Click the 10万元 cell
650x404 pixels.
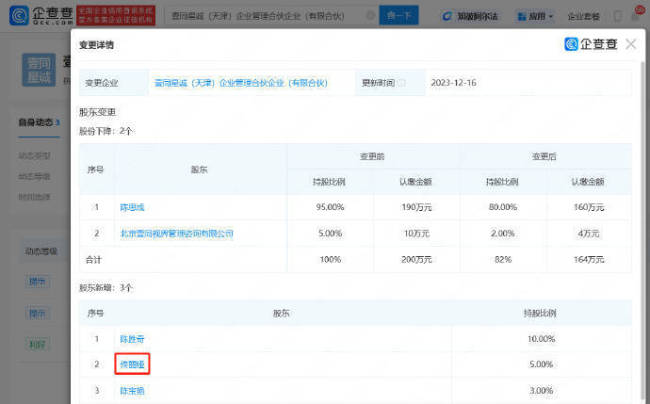click(x=416, y=234)
